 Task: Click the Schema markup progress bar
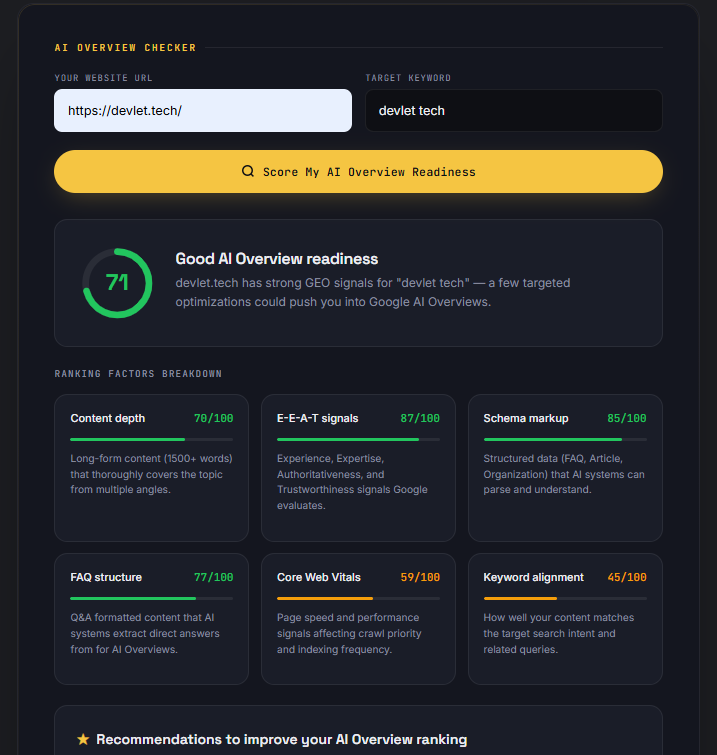pyautogui.click(x=565, y=439)
